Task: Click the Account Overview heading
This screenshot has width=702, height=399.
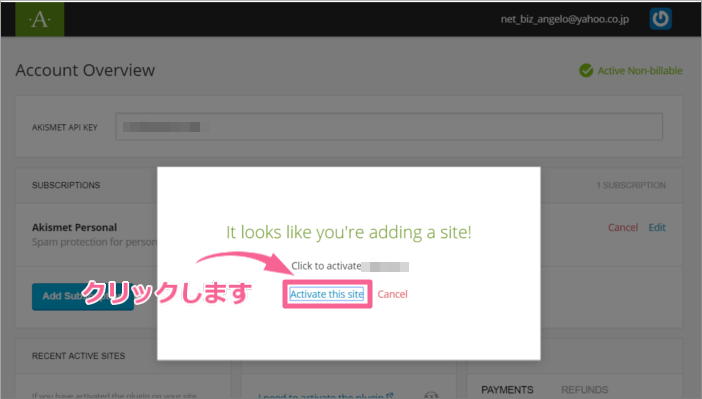Action: point(85,70)
